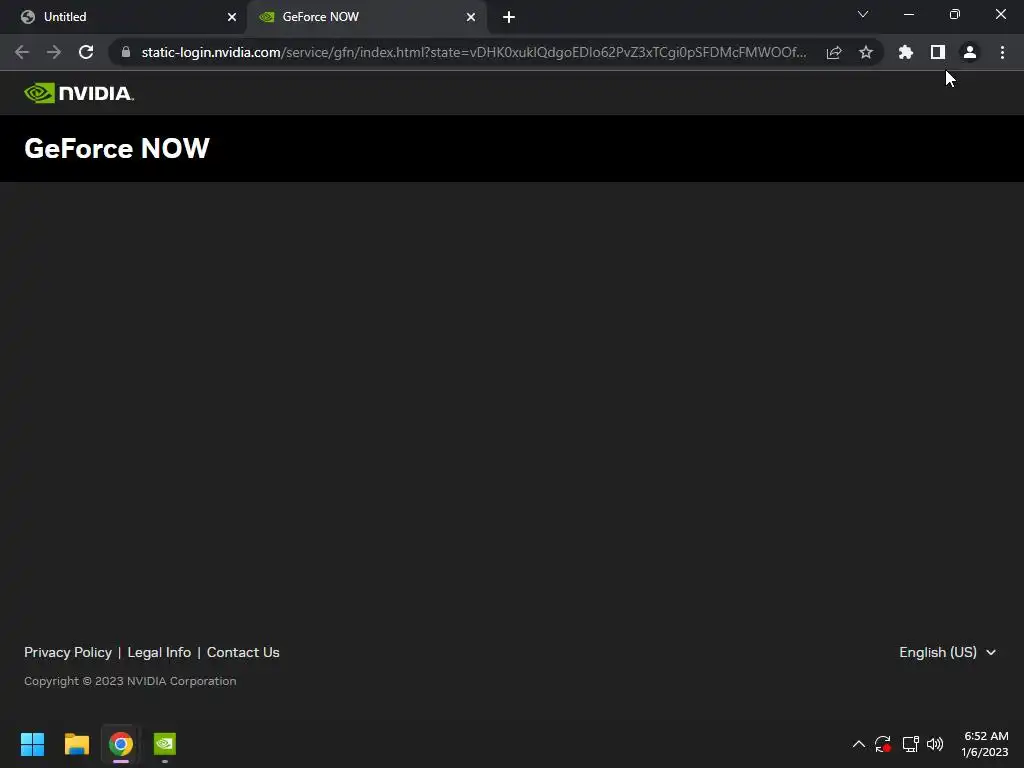Minimize the Chrome window
The image size is (1024, 768).
point(909,14)
